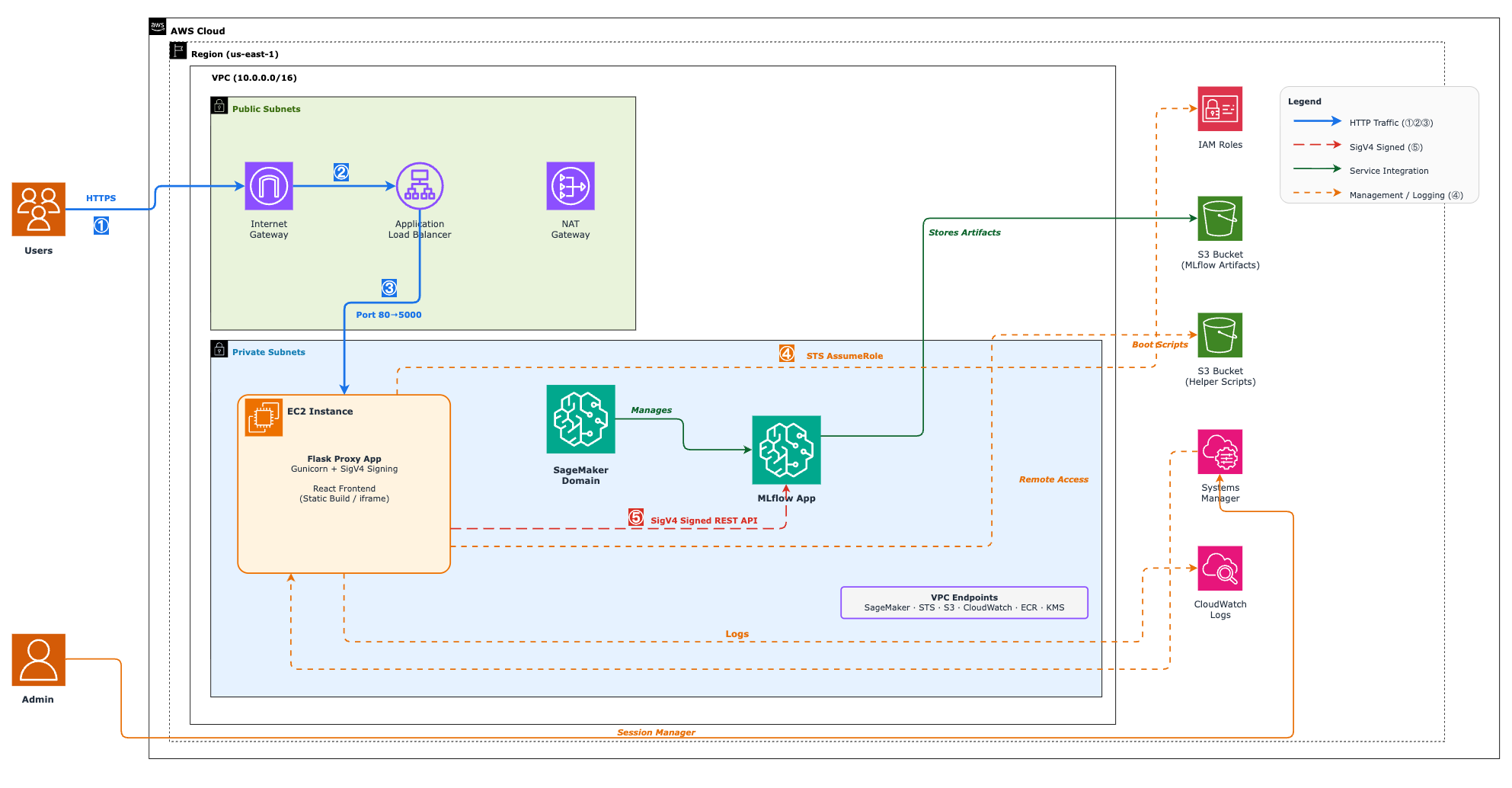Click the IAM Roles icon
Image resolution: width=1512 pixels, height=788 pixels.
point(1220,109)
